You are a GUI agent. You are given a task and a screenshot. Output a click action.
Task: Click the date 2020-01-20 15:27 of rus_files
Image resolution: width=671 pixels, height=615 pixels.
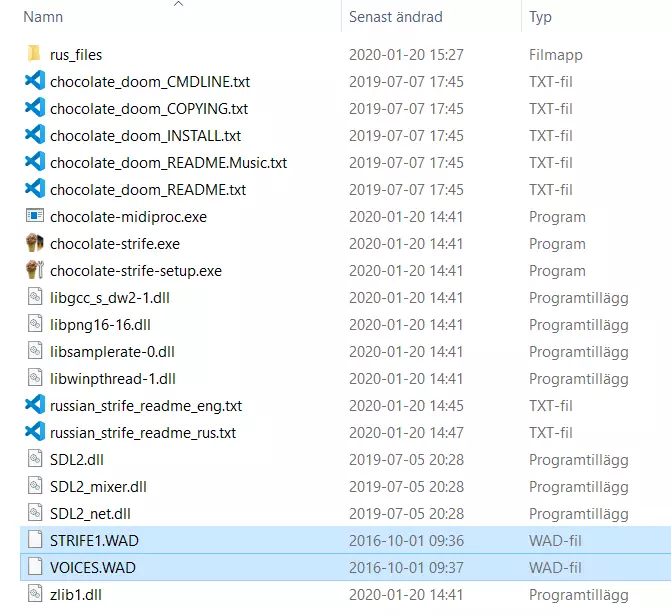406,55
